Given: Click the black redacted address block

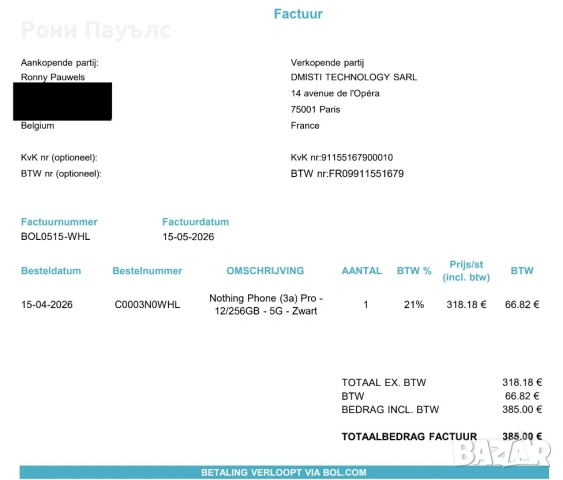Looking at the screenshot, I should click(x=62, y=101).
